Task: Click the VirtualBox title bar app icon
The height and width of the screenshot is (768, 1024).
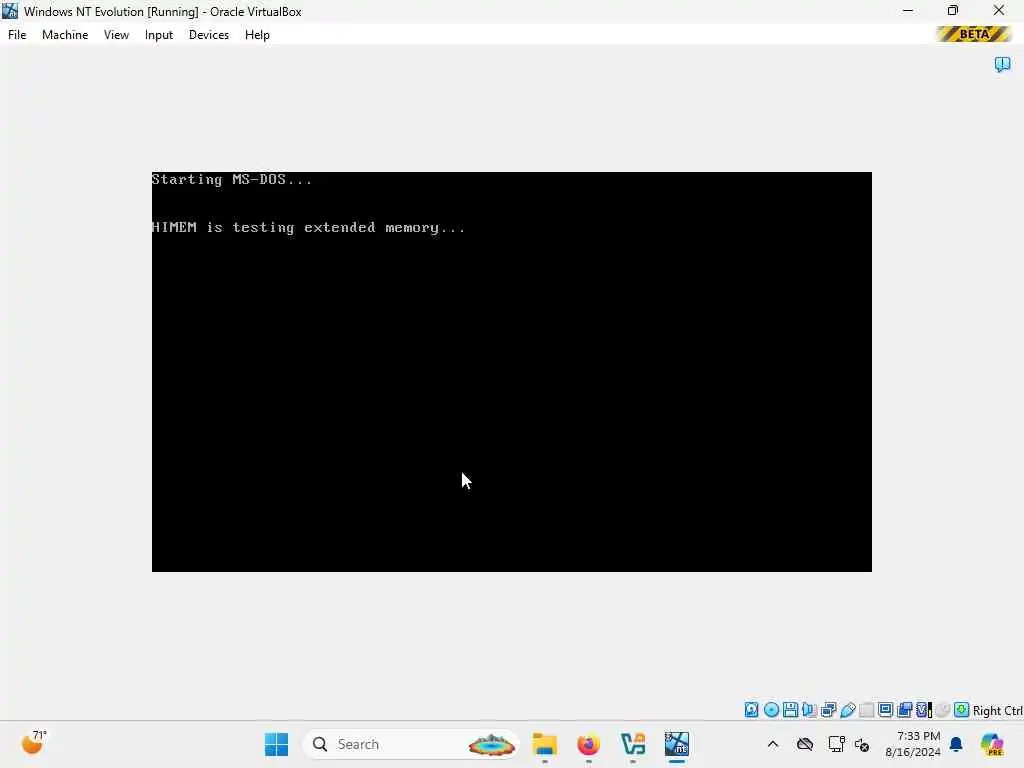Action: (10, 11)
